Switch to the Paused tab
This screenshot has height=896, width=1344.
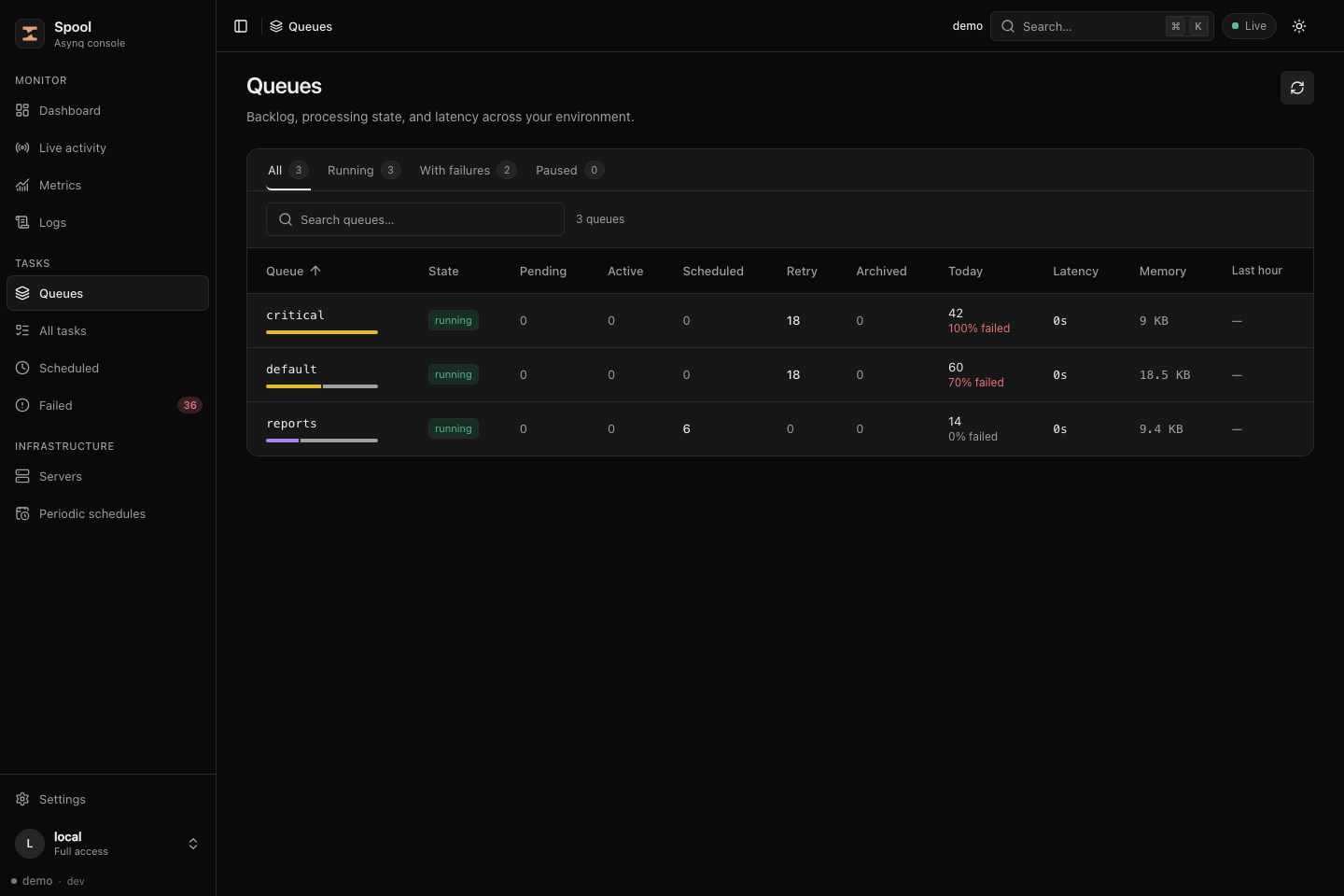click(569, 170)
